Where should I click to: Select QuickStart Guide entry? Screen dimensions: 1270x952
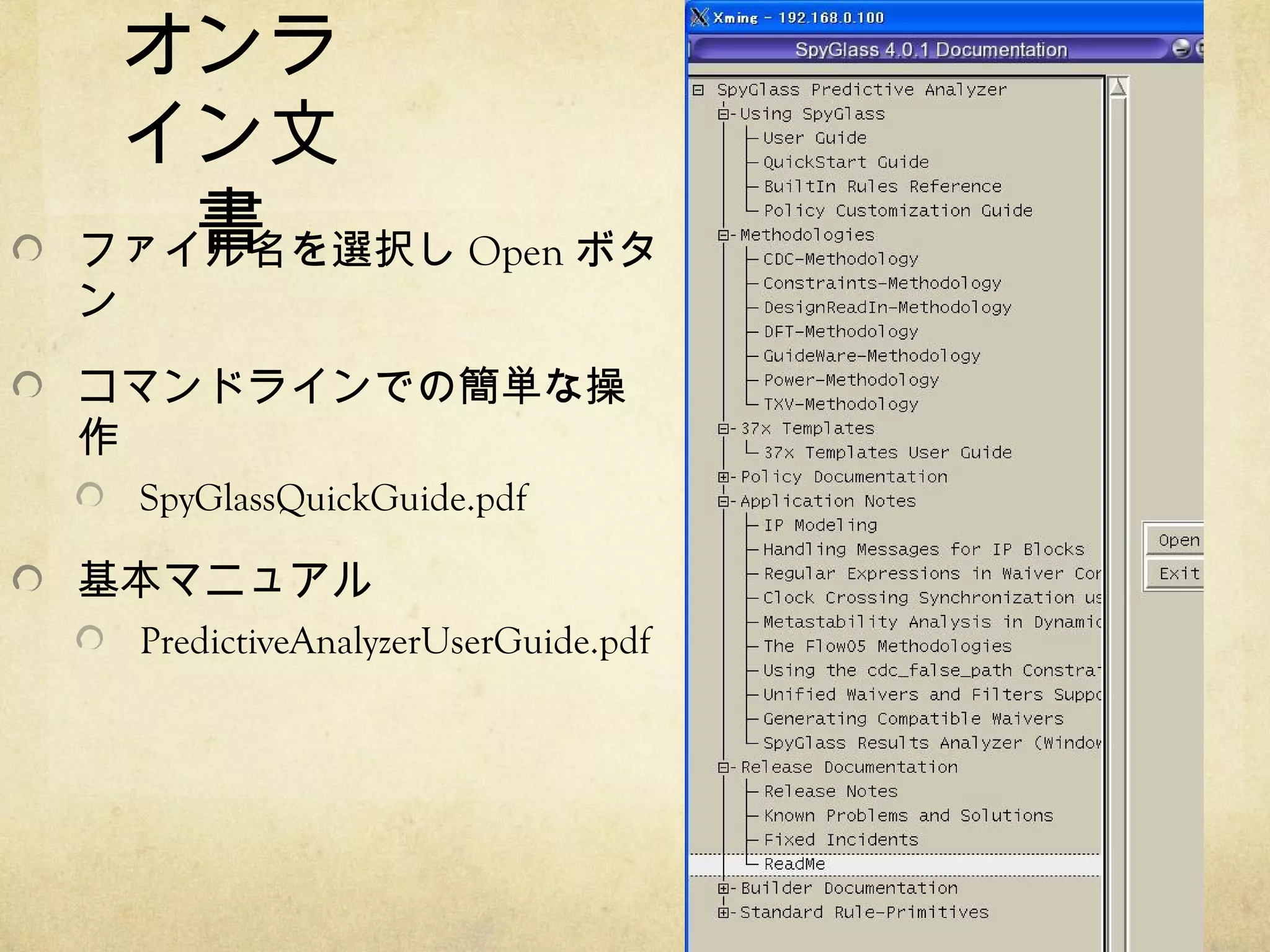point(846,162)
